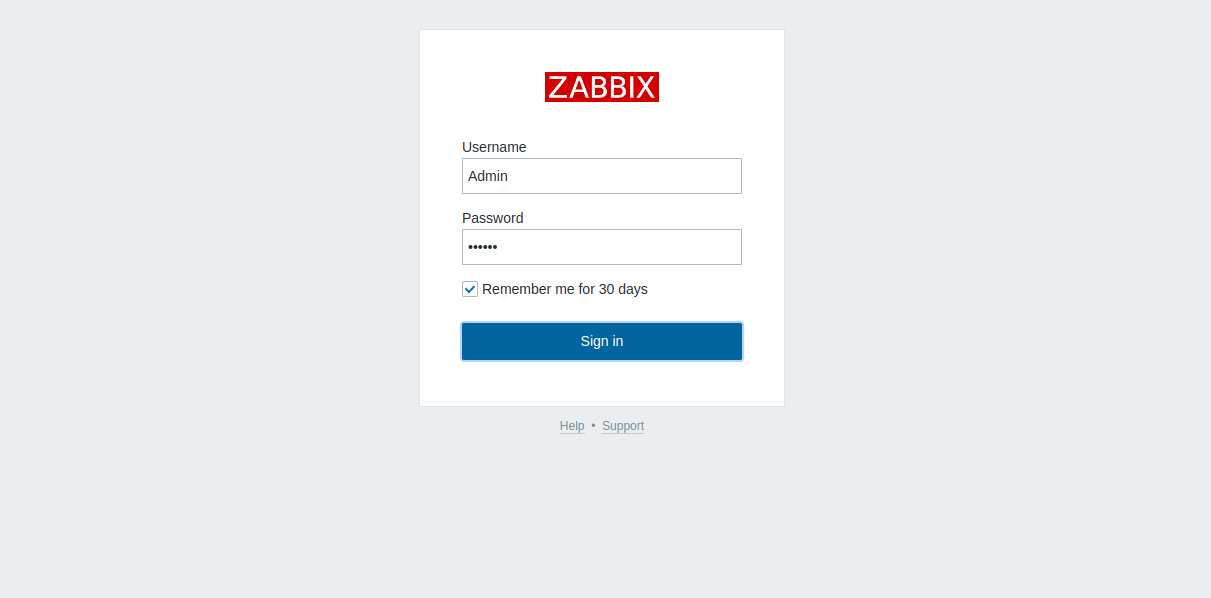Click the dot separator between Help and Support
Image resolution: width=1211 pixels, height=598 pixels.
click(593, 426)
